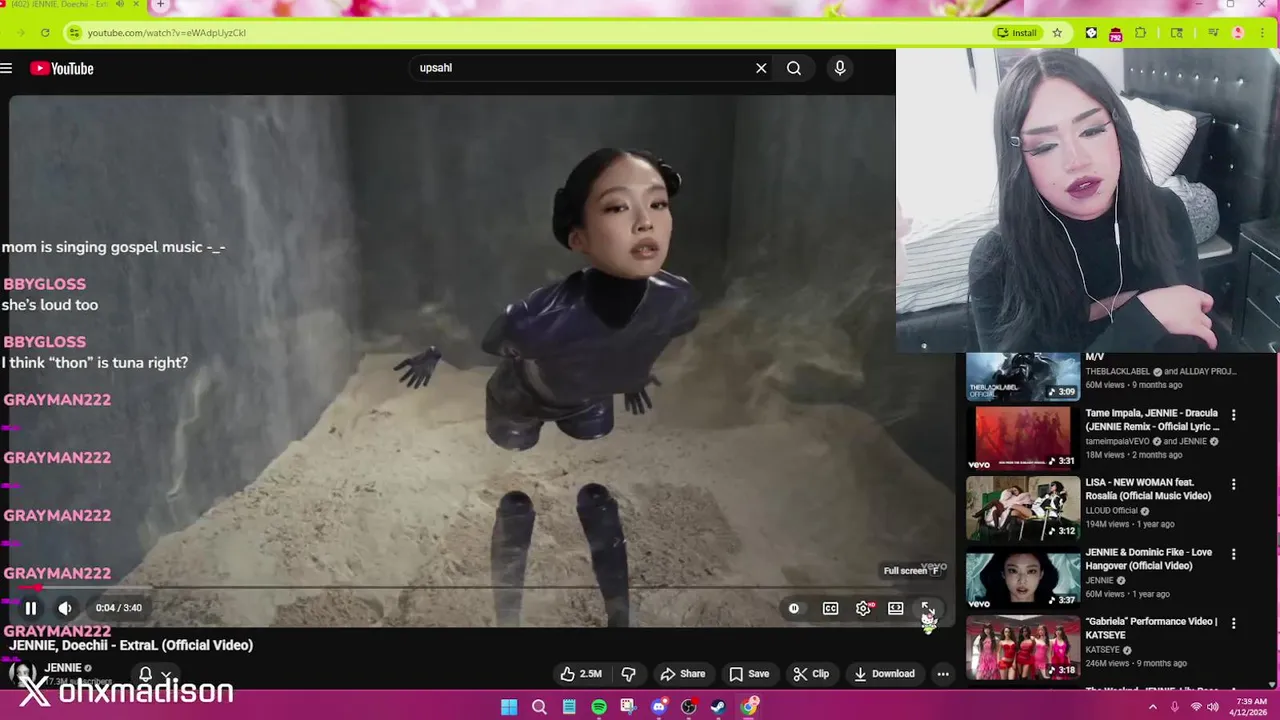Open the title 'JENNIE & Dominic Fike - Love Hangover'

tap(1148, 559)
